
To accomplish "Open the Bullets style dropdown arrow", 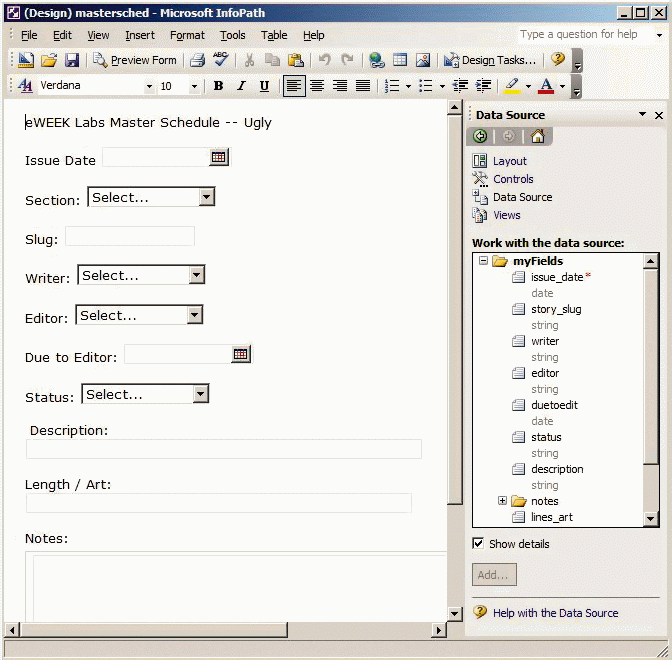I will [442, 86].
